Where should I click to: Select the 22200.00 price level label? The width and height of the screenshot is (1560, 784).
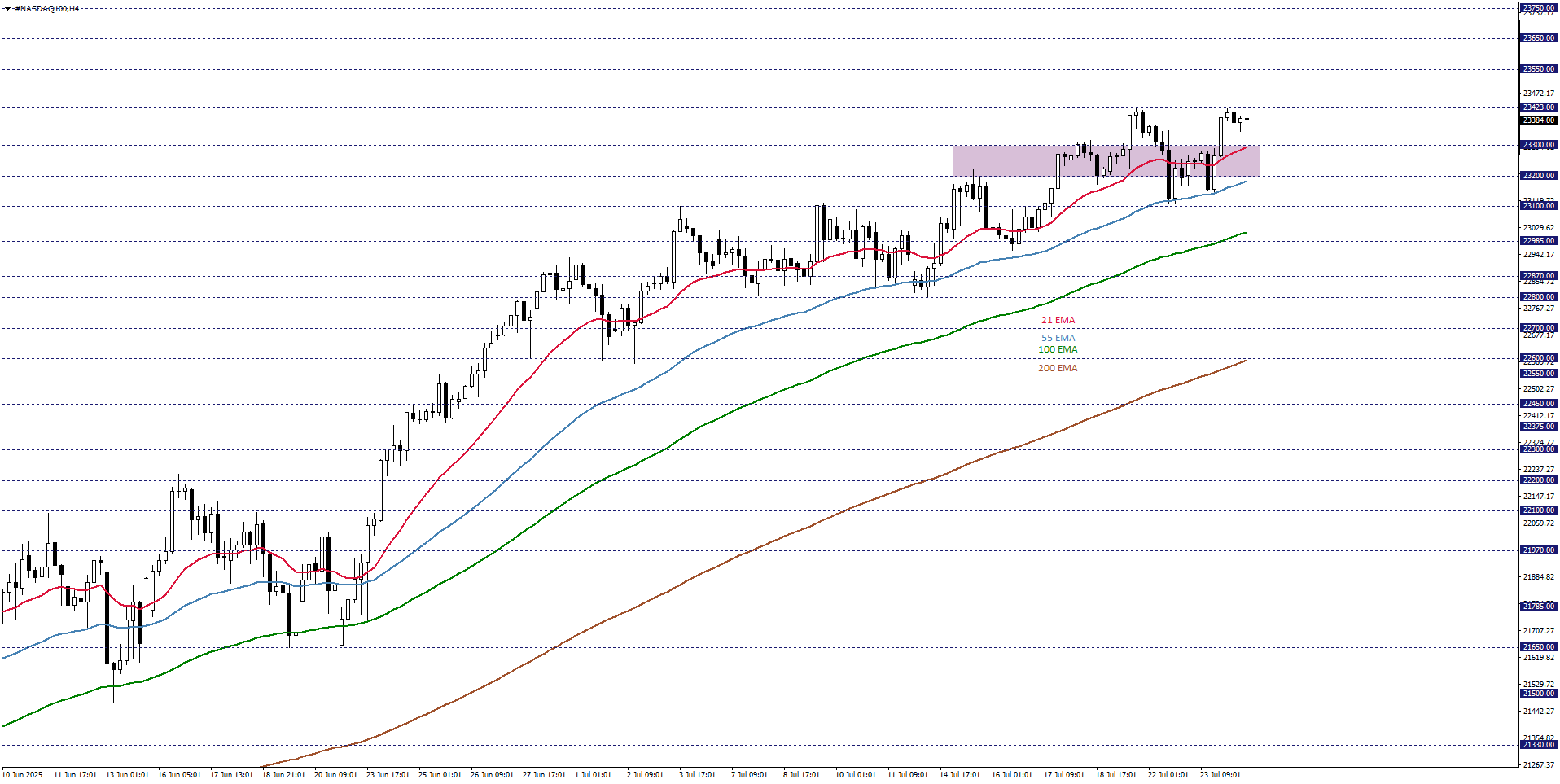tap(1538, 480)
